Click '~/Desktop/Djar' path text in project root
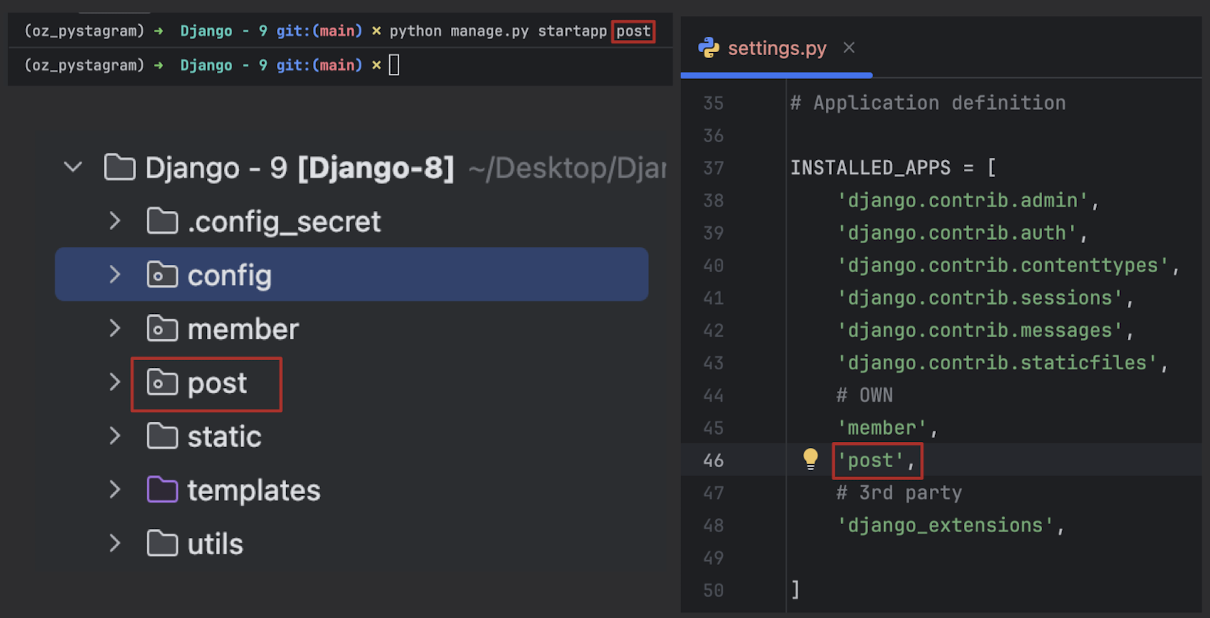 (x=566, y=167)
